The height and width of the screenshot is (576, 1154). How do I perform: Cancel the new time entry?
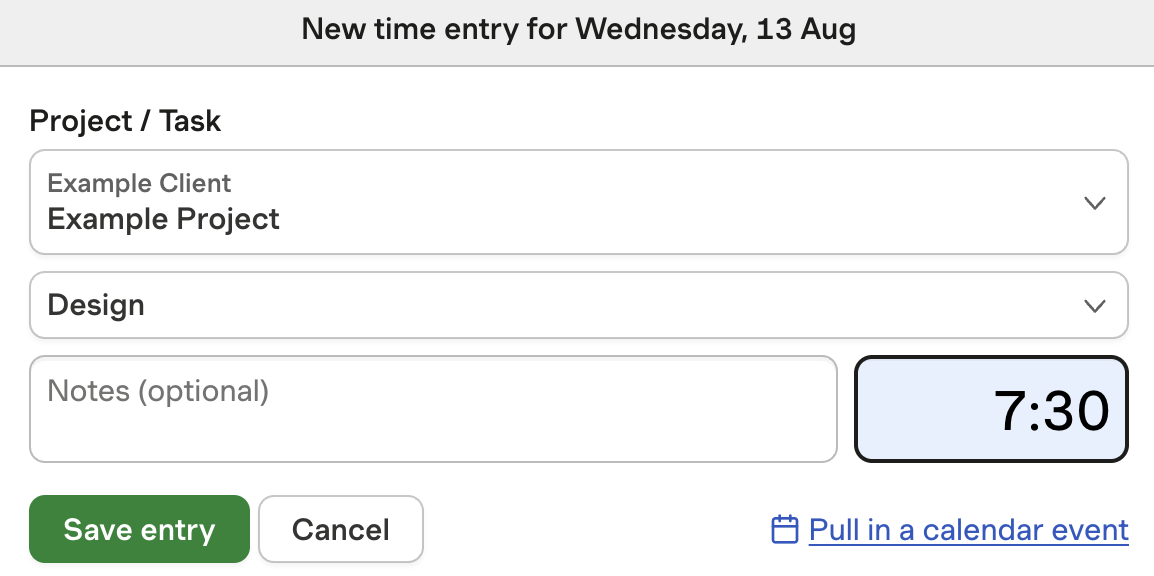click(340, 529)
